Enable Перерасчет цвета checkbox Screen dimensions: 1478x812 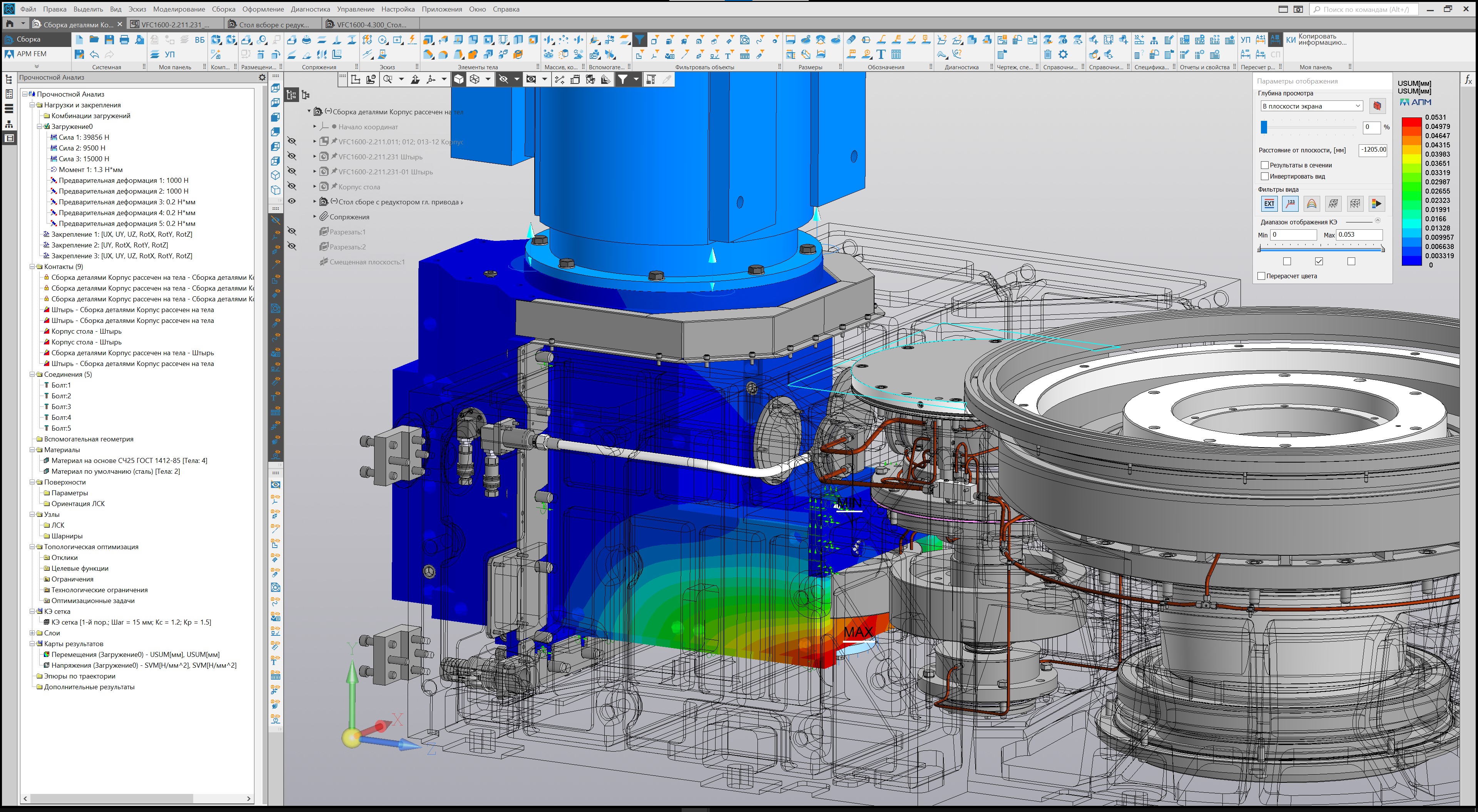pos(1261,276)
